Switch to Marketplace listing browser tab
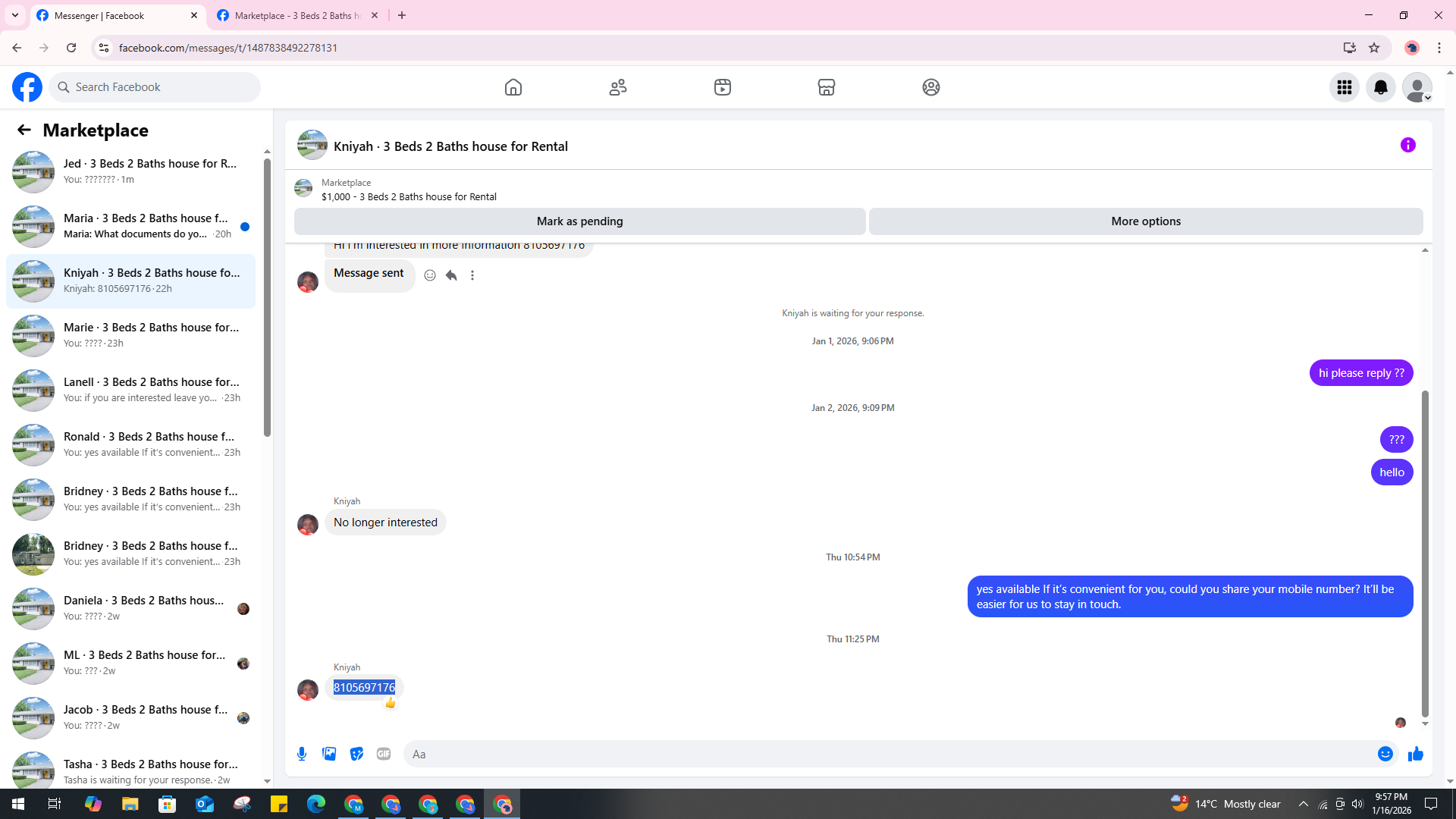This screenshot has height=819, width=1456. (297, 15)
